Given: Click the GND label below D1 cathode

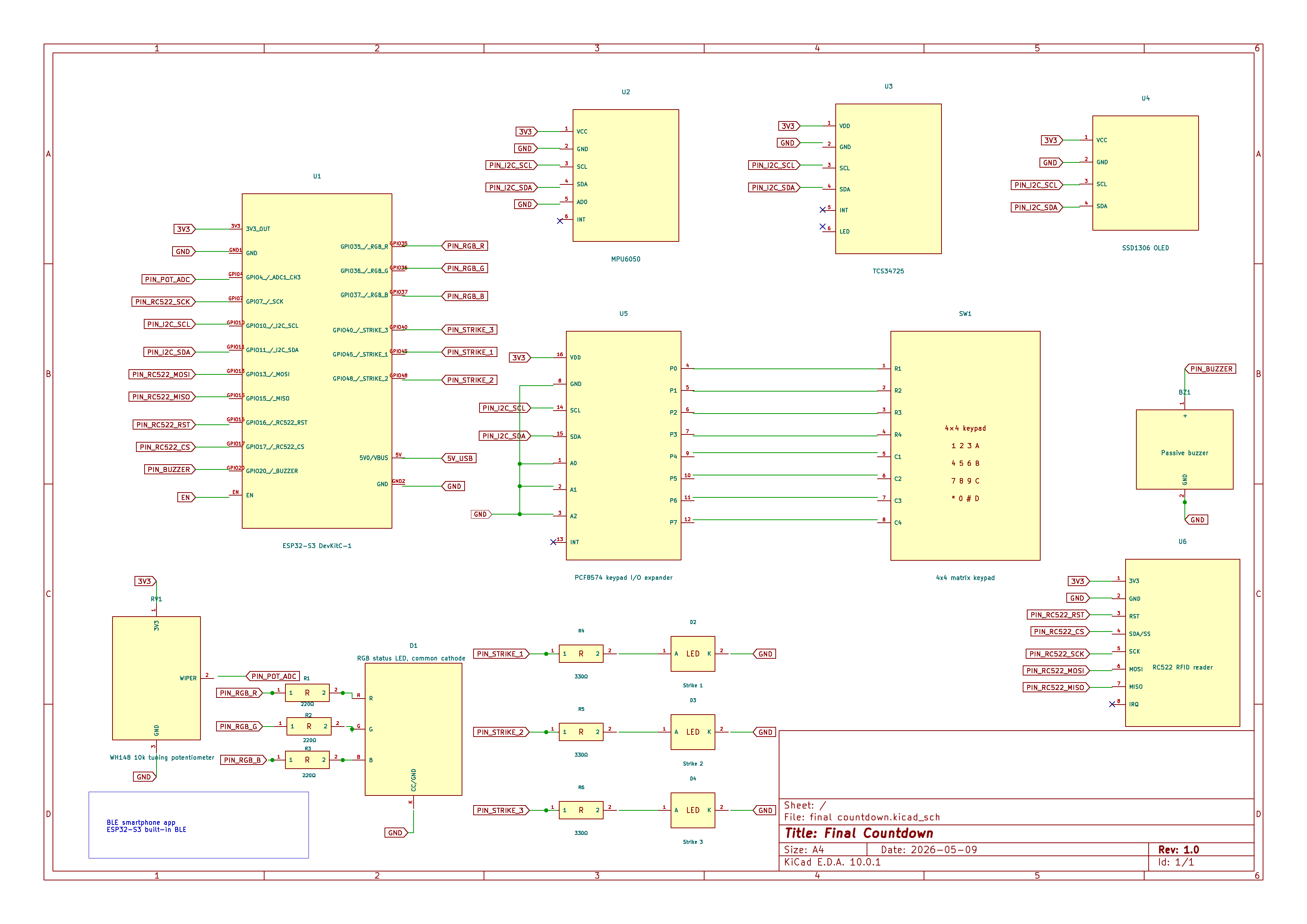Looking at the screenshot, I should (x=396, y=833).
